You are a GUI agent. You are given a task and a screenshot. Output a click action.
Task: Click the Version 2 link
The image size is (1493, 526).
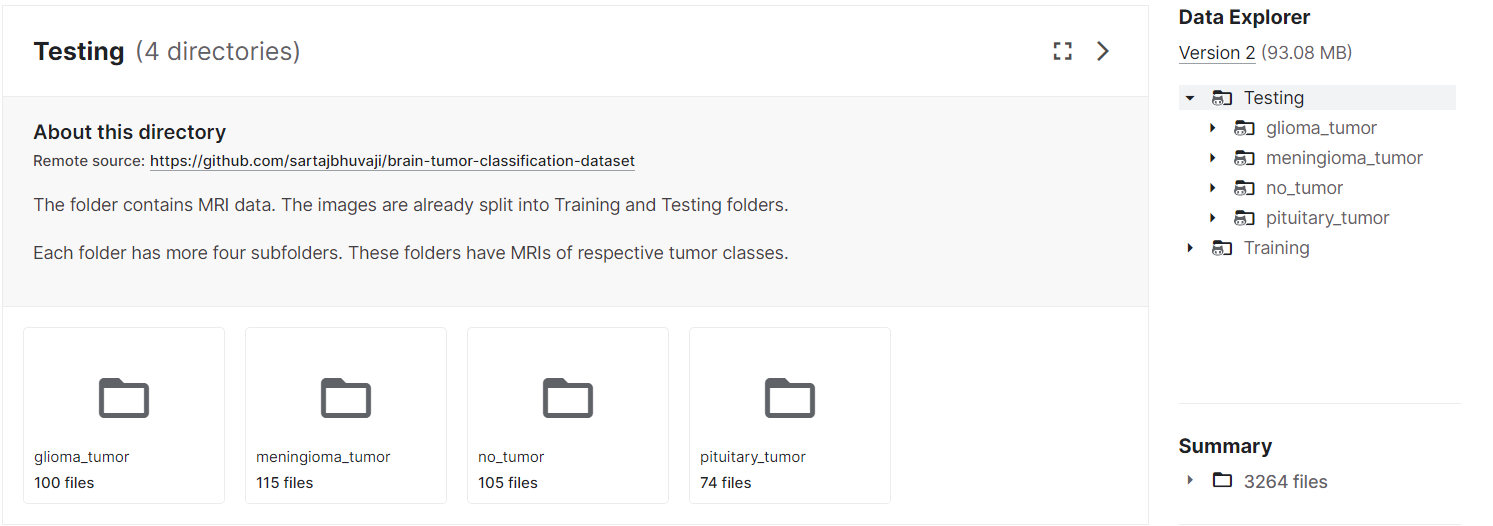1216,53
